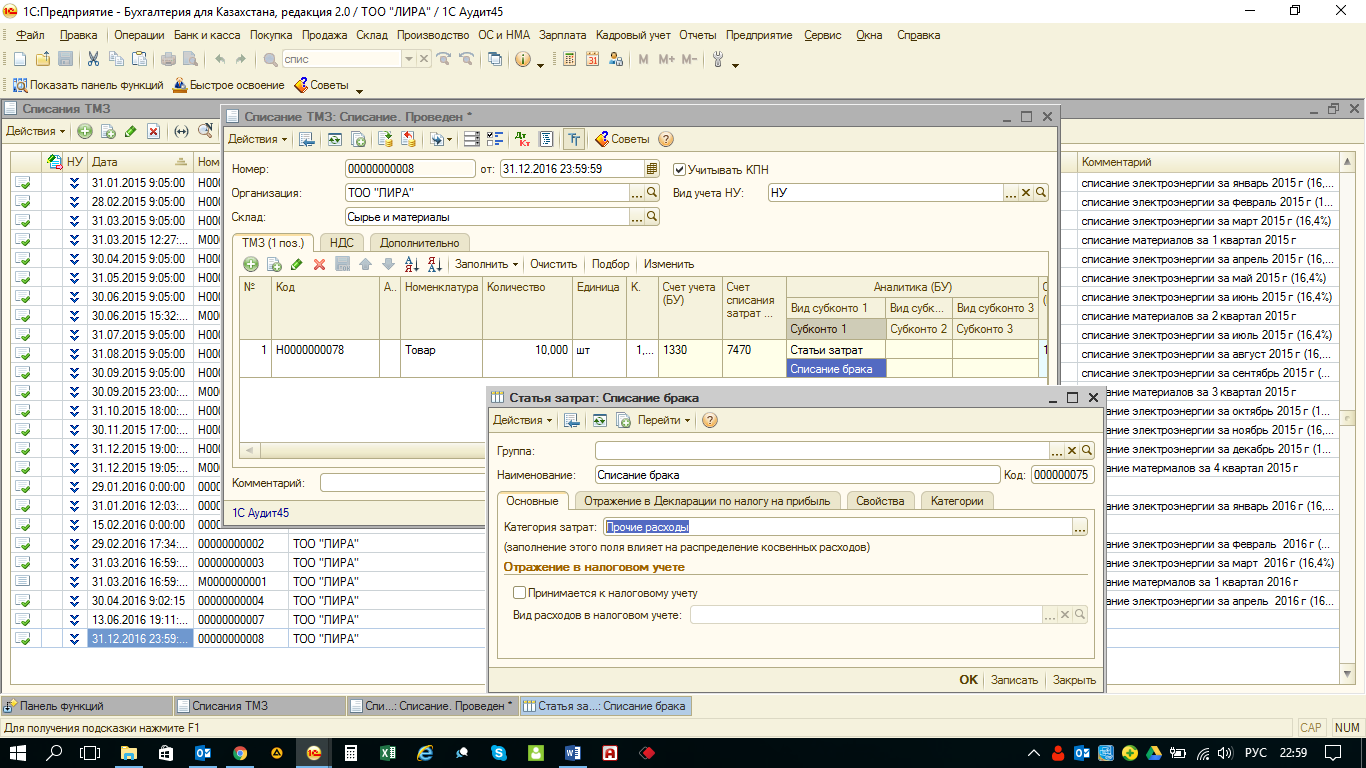Sort ascending with the А-Я arrow icon
The height and width of the screenshot is (768, 1366).
coord(412,264)
